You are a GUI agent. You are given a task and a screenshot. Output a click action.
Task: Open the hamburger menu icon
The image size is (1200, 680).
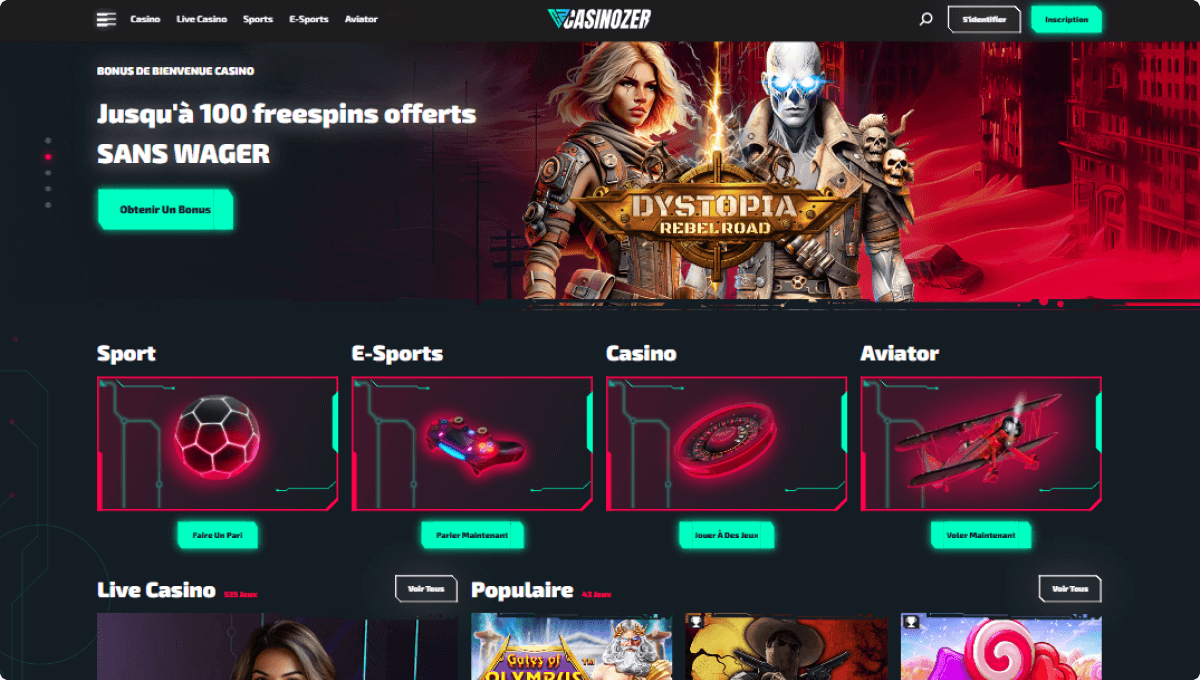pos(106,19)
